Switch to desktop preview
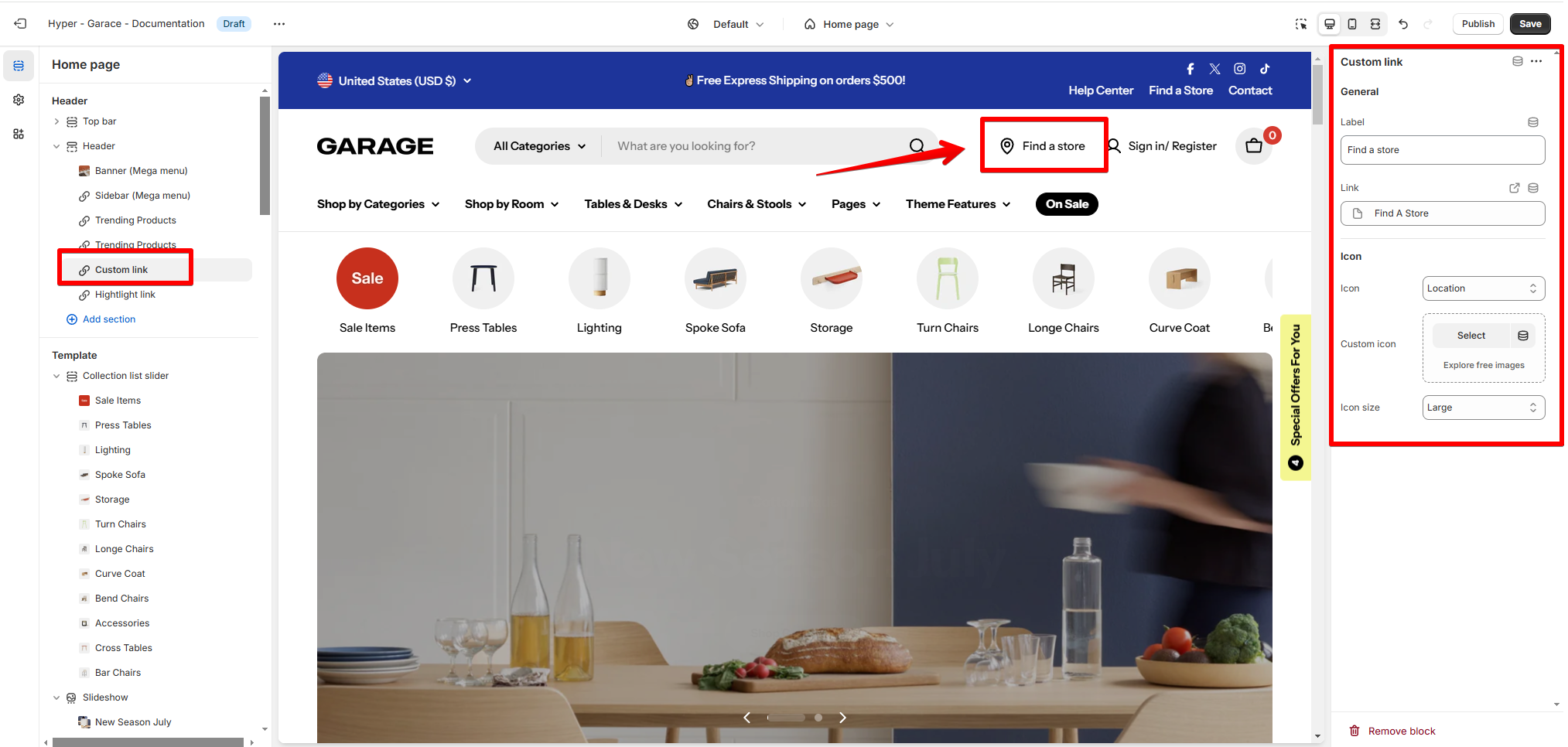The height and width of the screenshot is (747, 1568). (1330, 24)
